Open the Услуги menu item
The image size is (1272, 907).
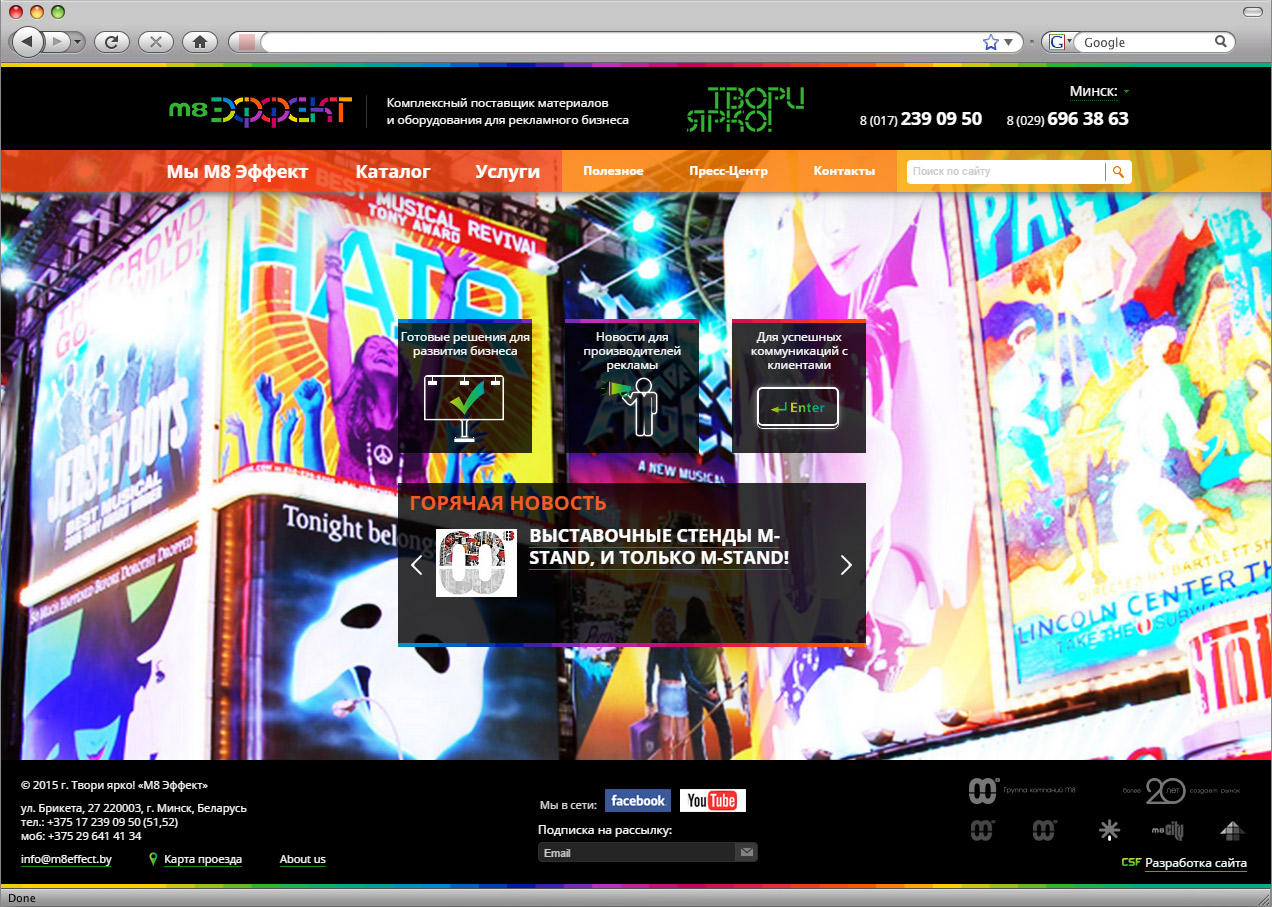point(508,172)
